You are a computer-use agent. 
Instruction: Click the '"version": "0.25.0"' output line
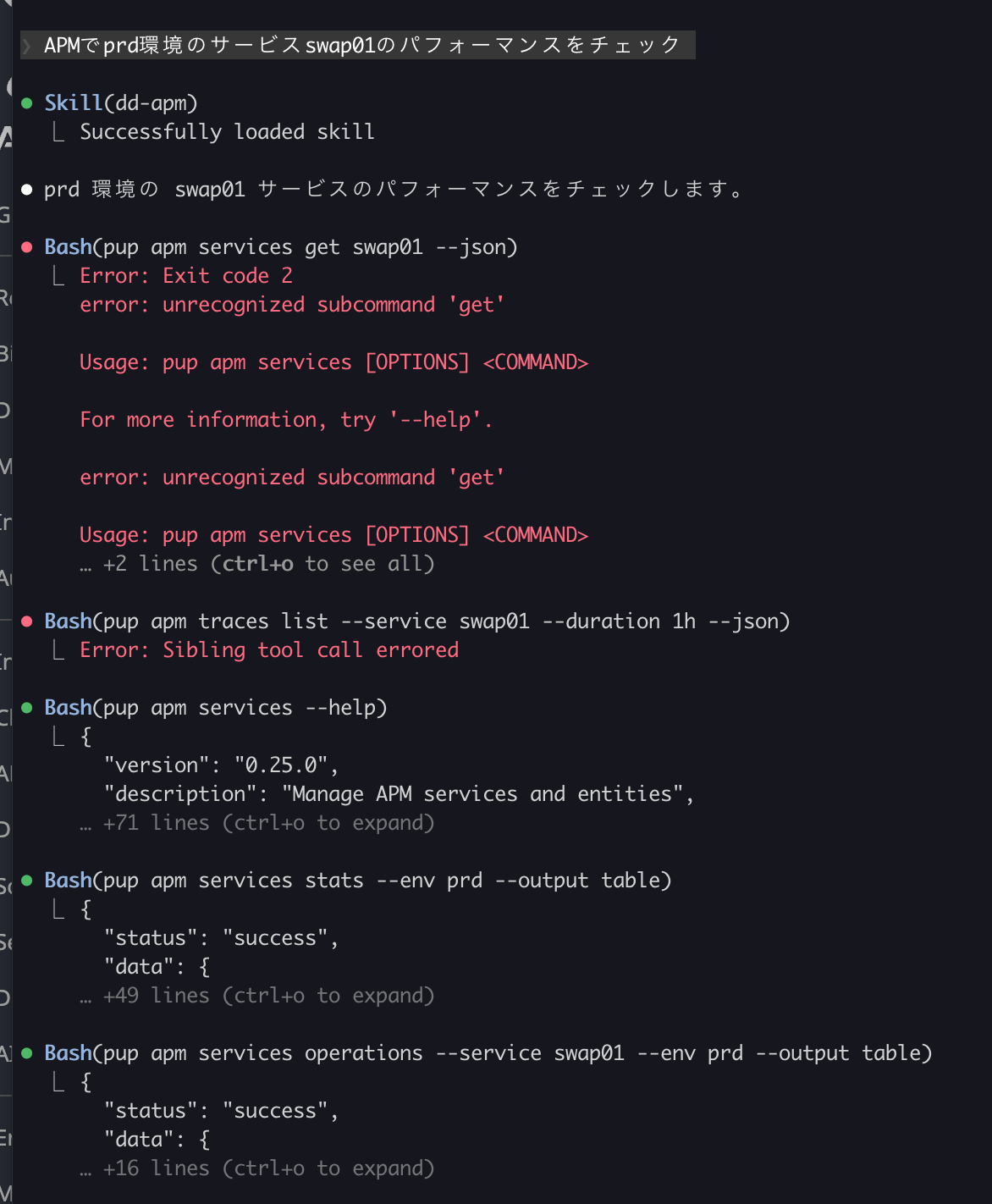click(221, 765)
